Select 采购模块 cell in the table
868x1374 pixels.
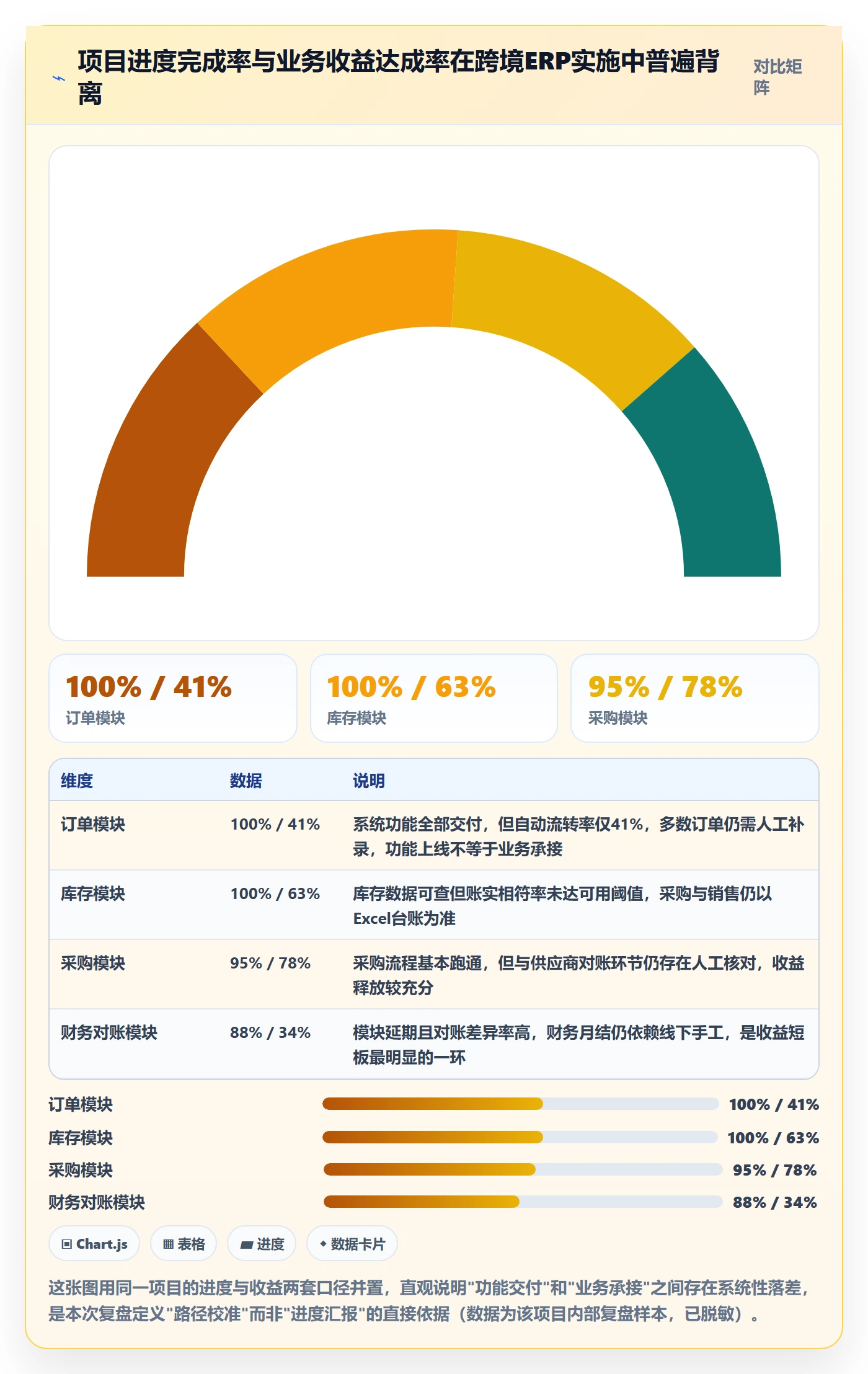[x=93, y=963]
